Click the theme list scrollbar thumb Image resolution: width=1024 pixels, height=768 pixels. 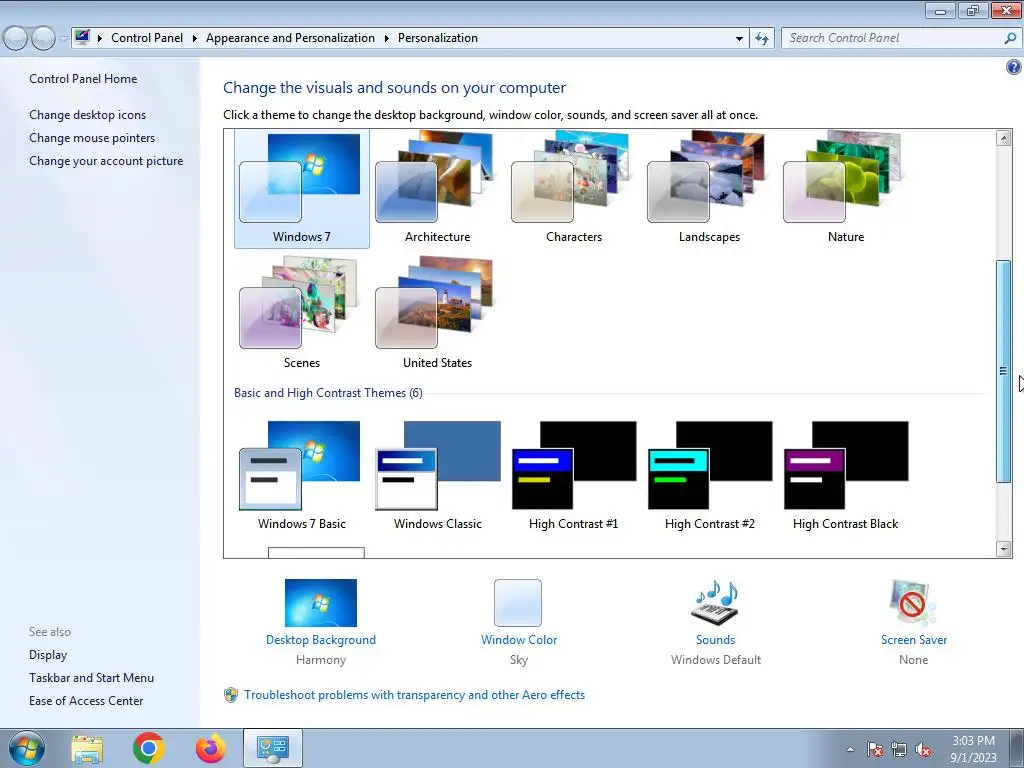(1004, 371)
